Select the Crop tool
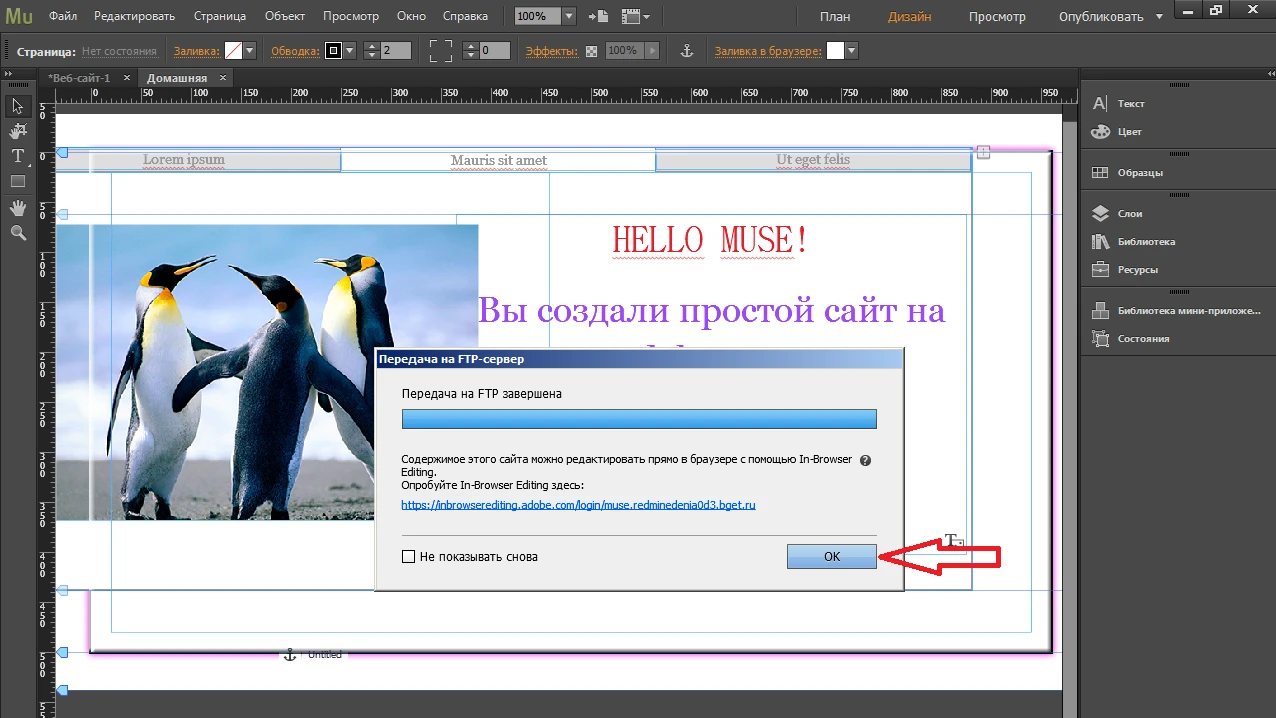Viewport: 1276px width, 718px height. tap(18, 131)
